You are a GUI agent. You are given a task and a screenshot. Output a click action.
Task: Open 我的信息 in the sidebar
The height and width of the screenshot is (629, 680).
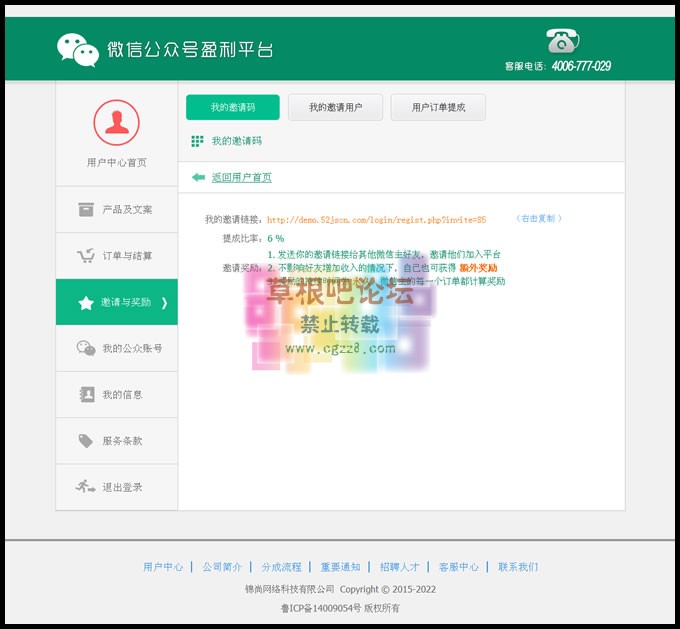pos(117,395)
